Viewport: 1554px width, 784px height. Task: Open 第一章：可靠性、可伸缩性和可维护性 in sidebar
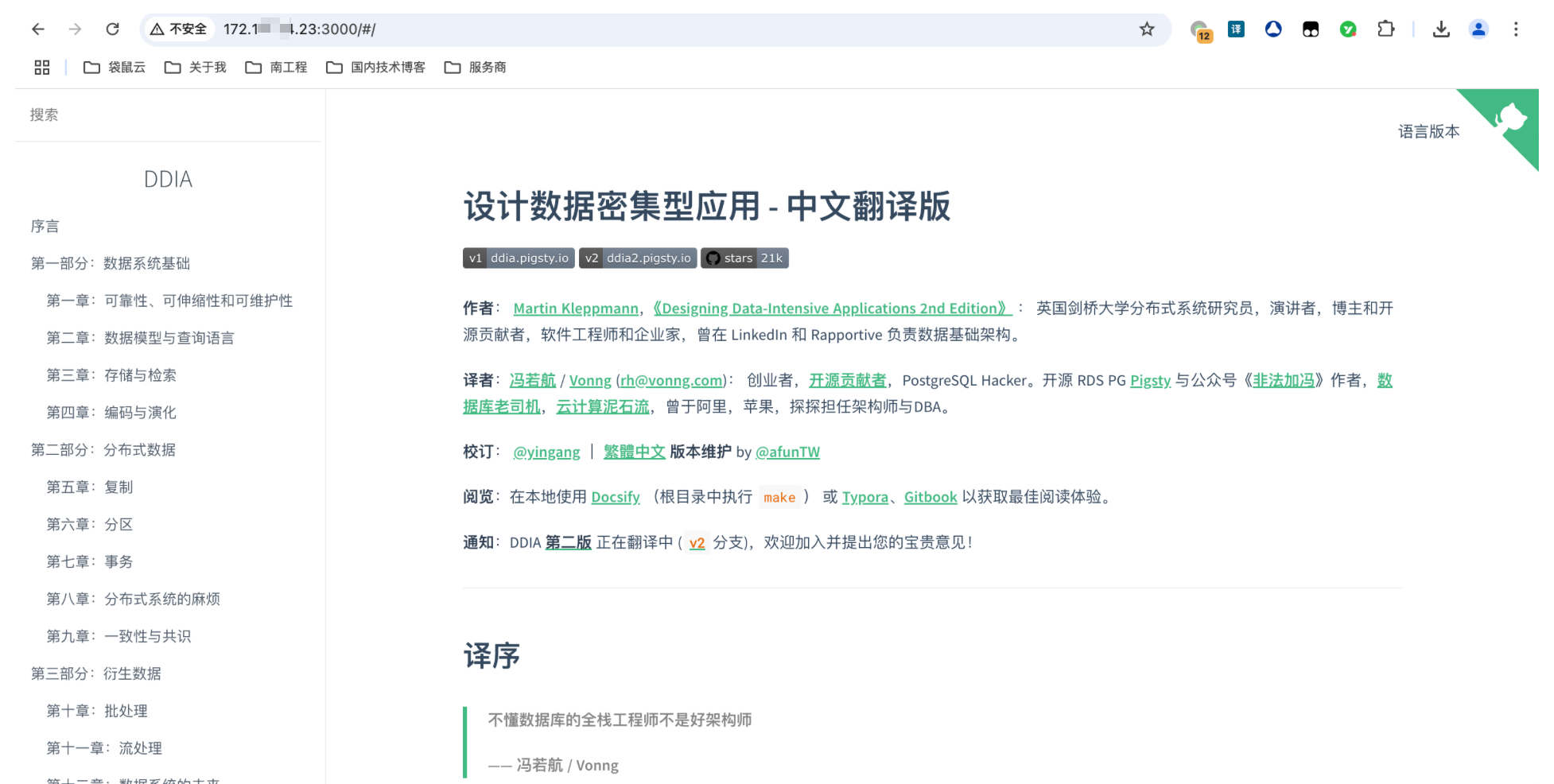(x=169, y=301)
